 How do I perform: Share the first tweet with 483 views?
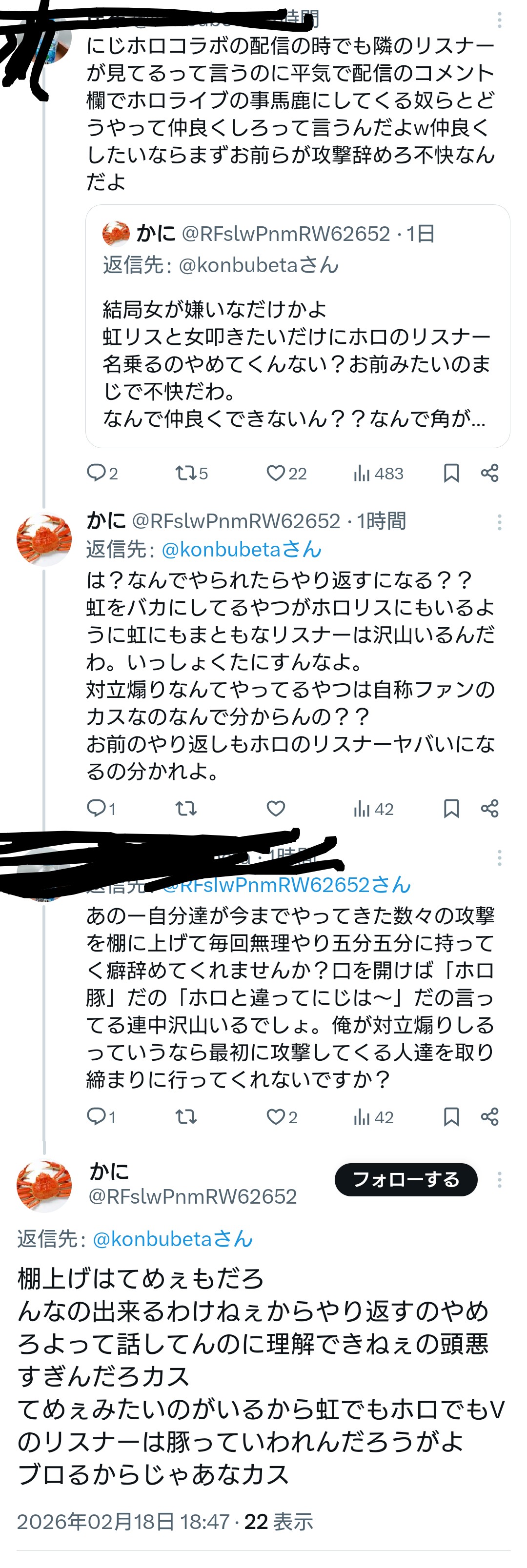click(490, 473)
